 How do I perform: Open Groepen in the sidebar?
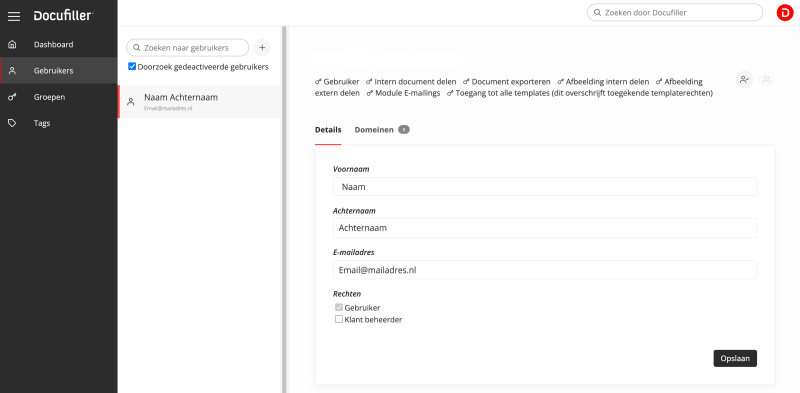coord(59,97)
